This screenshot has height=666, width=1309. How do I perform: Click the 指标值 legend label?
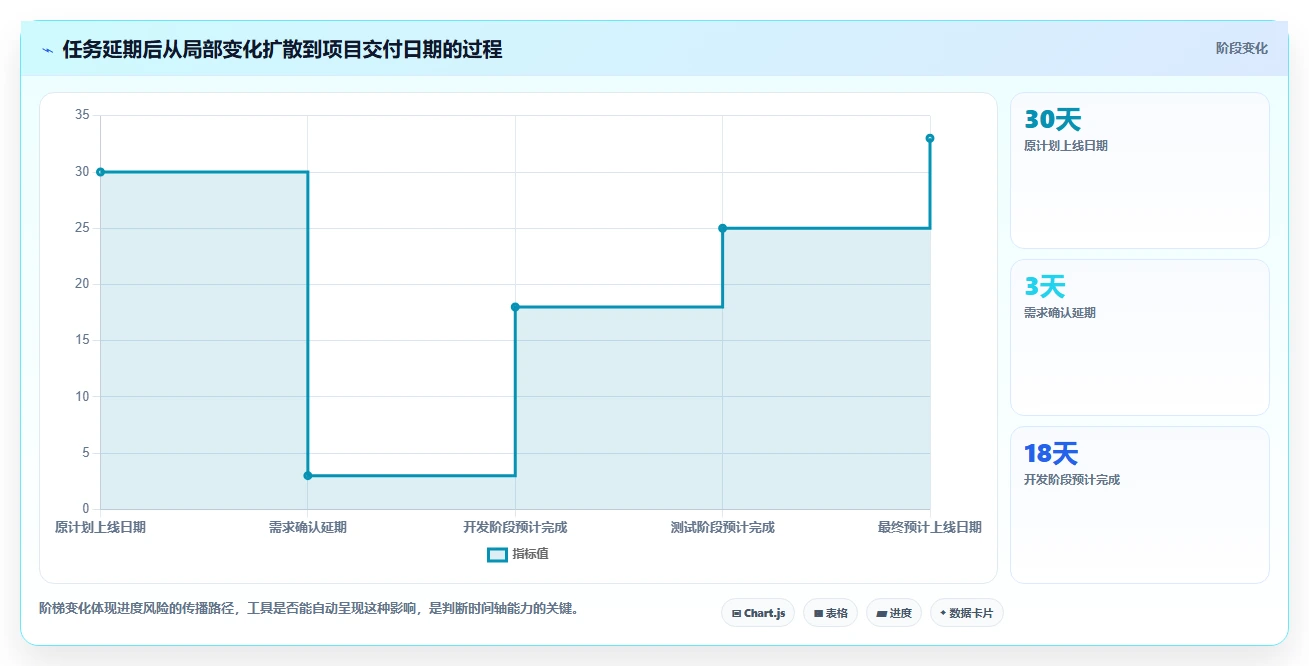(x=530, y=554)
